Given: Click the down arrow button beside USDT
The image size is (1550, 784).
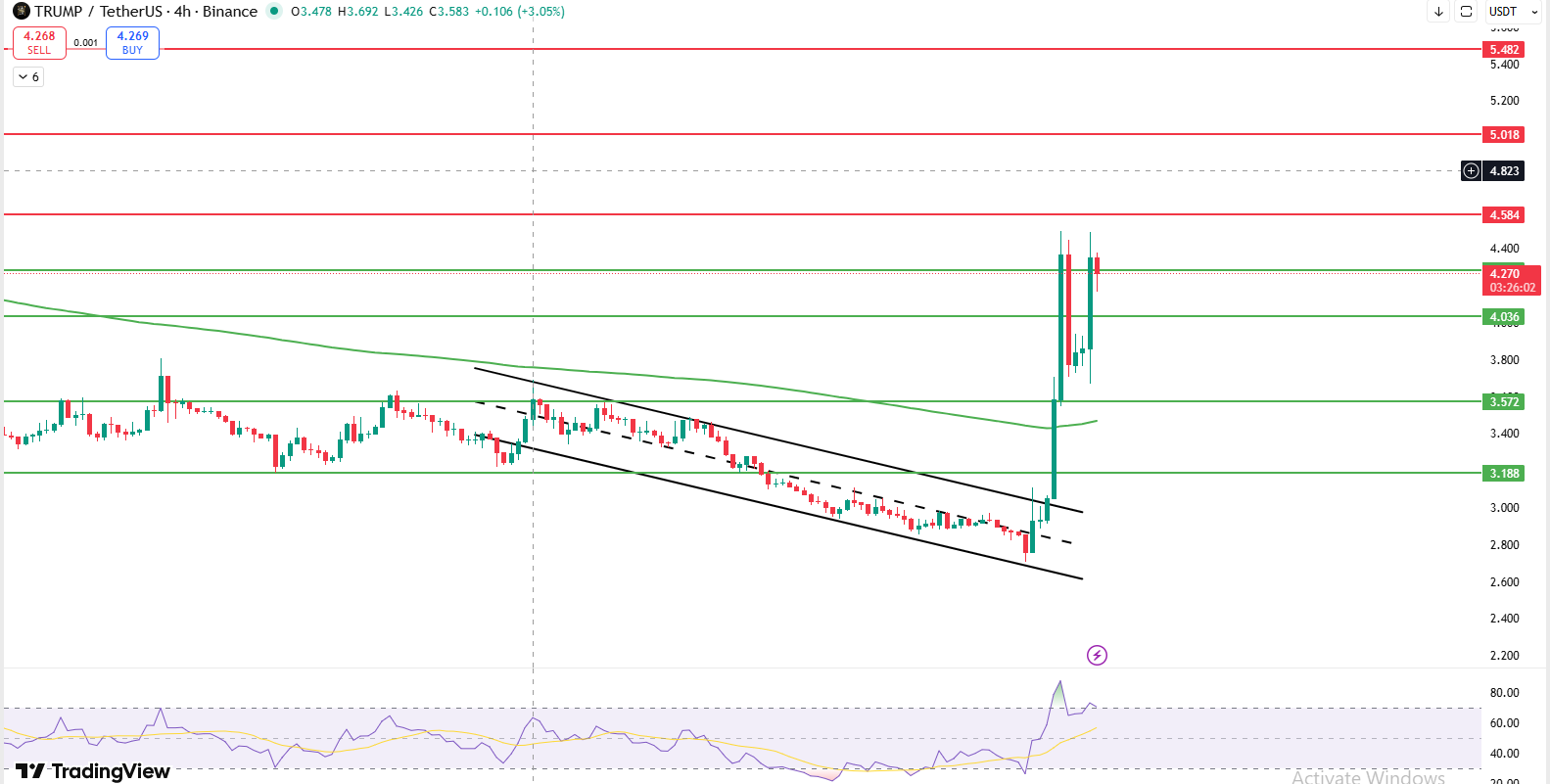Looking at the screenshot, I should [x=1438, y=12].
